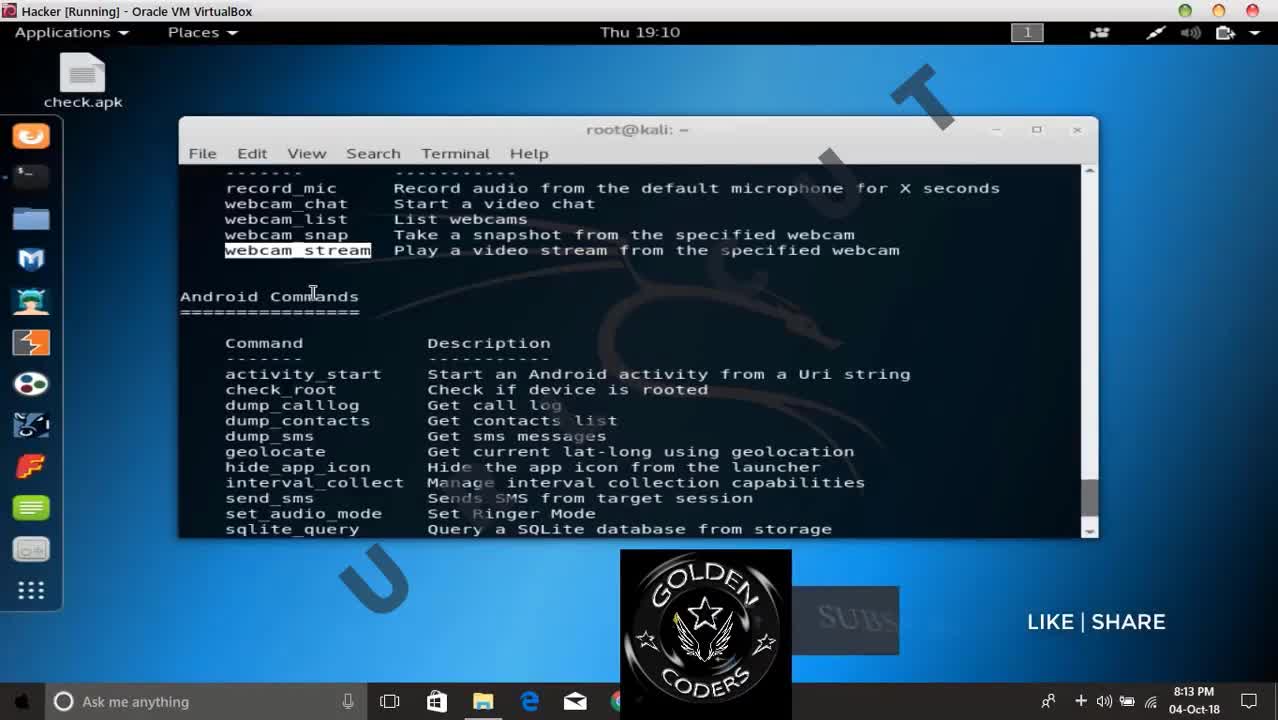The height and width of the screenshot is (720, 1278).
Task: Open the terminal Edit menu
Action: pyautogui.click(x=252, y=153)
